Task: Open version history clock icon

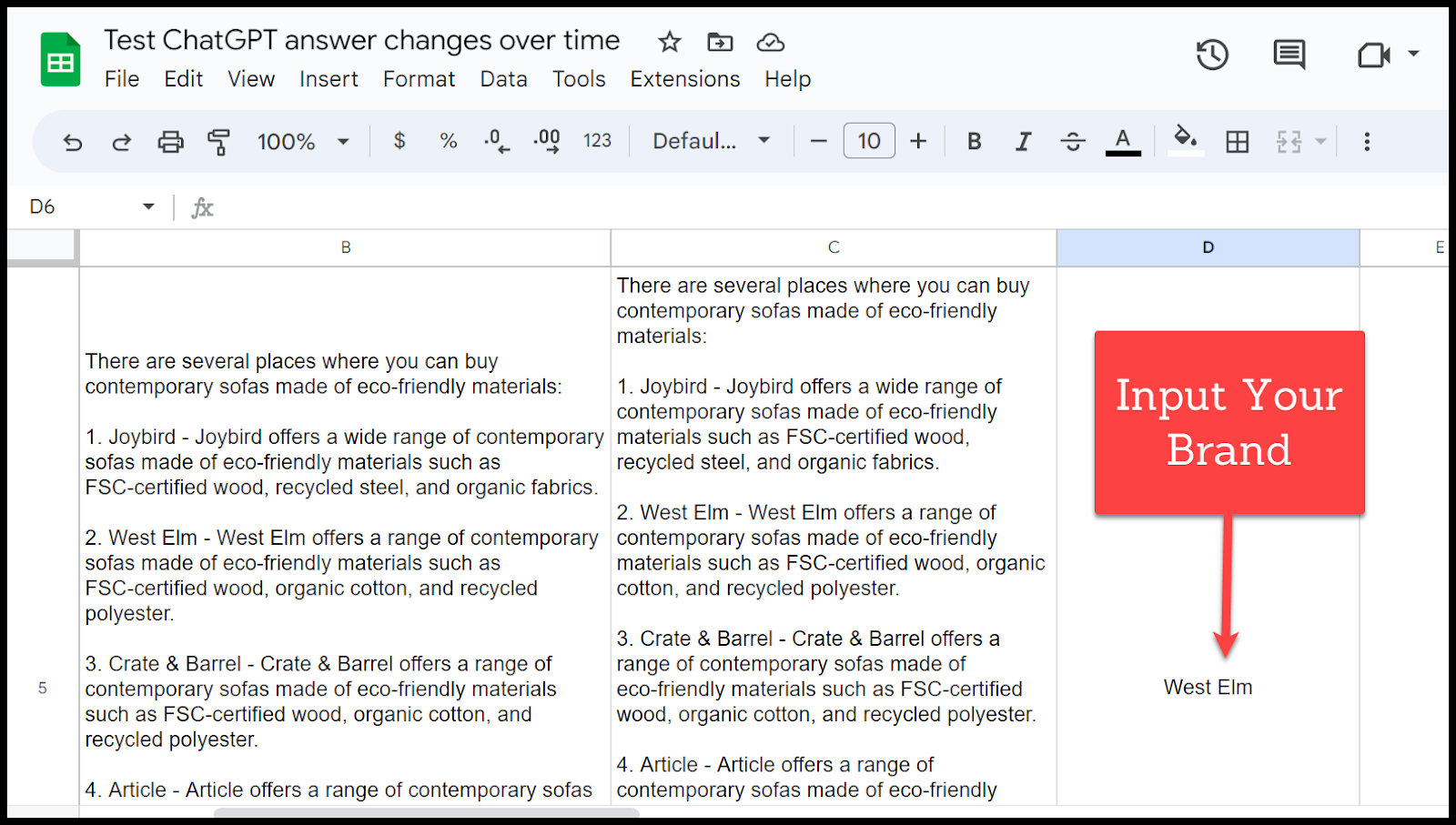Action: point(1212,55)
